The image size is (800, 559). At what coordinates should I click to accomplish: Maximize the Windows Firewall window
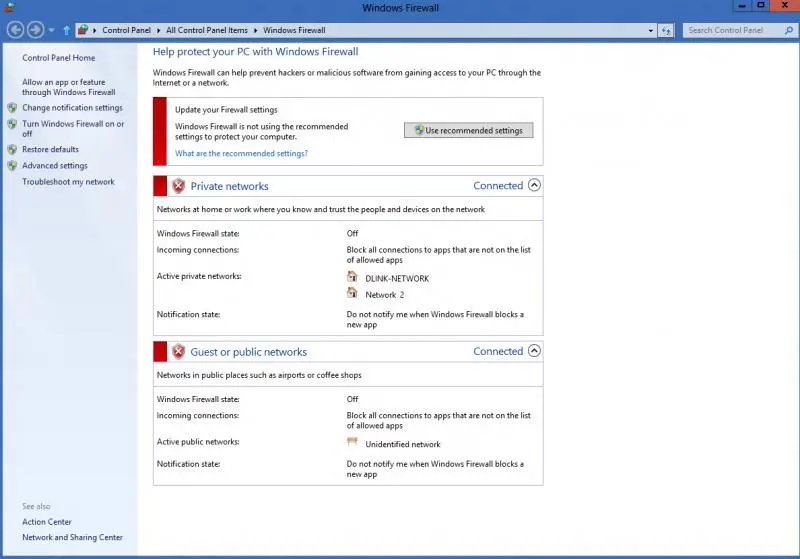coord(760,6)
